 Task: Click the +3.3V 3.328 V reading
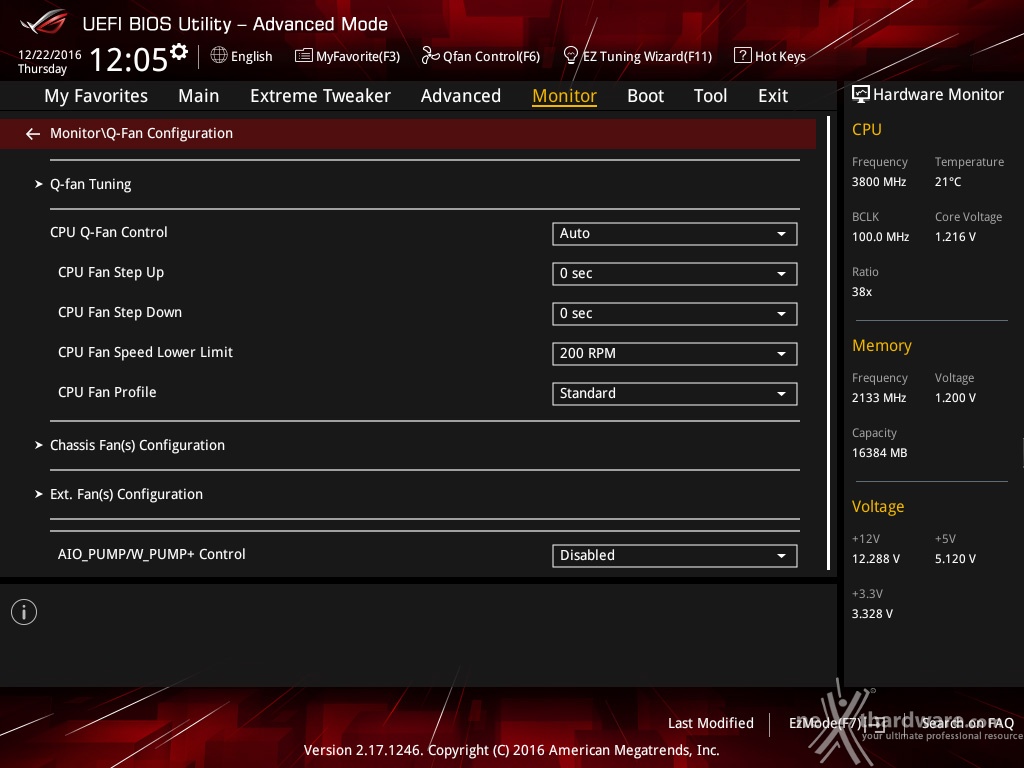point(872,614)
